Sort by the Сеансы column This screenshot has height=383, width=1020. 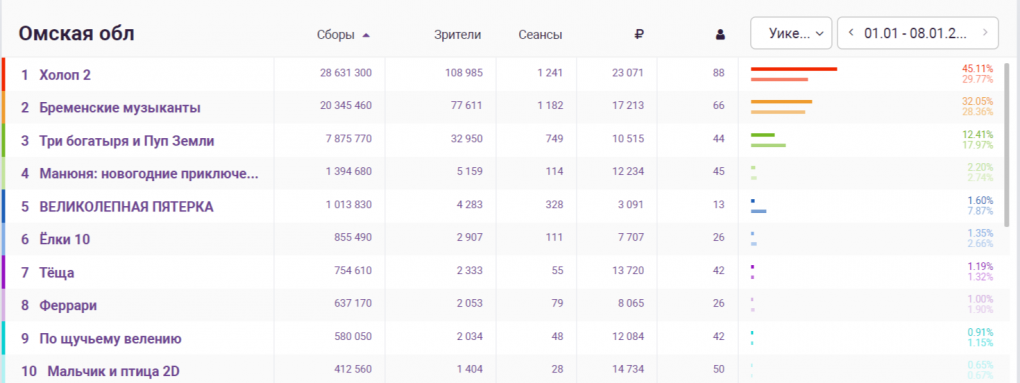click(541, 35)
